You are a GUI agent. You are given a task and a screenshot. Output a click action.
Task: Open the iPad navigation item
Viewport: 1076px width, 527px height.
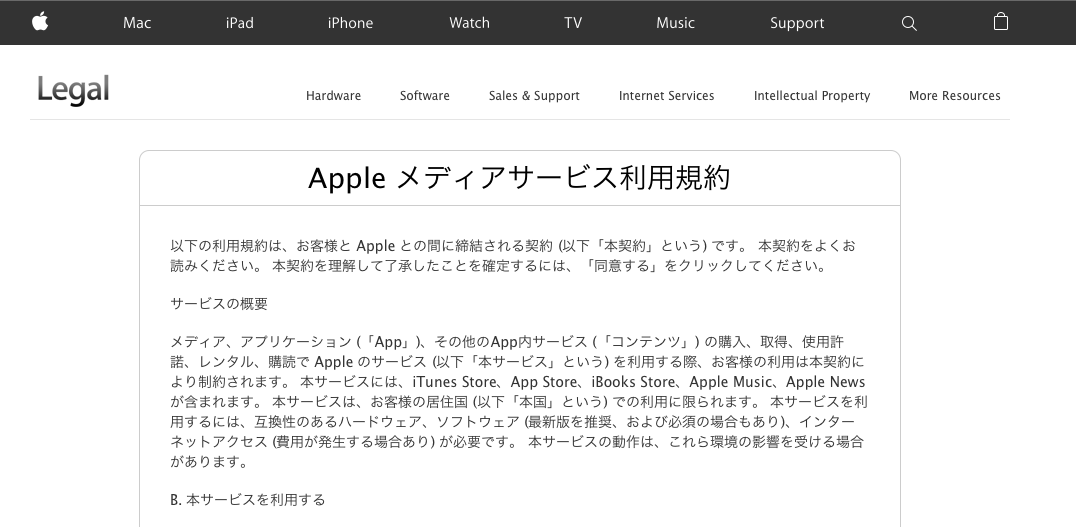pos(239,23)
